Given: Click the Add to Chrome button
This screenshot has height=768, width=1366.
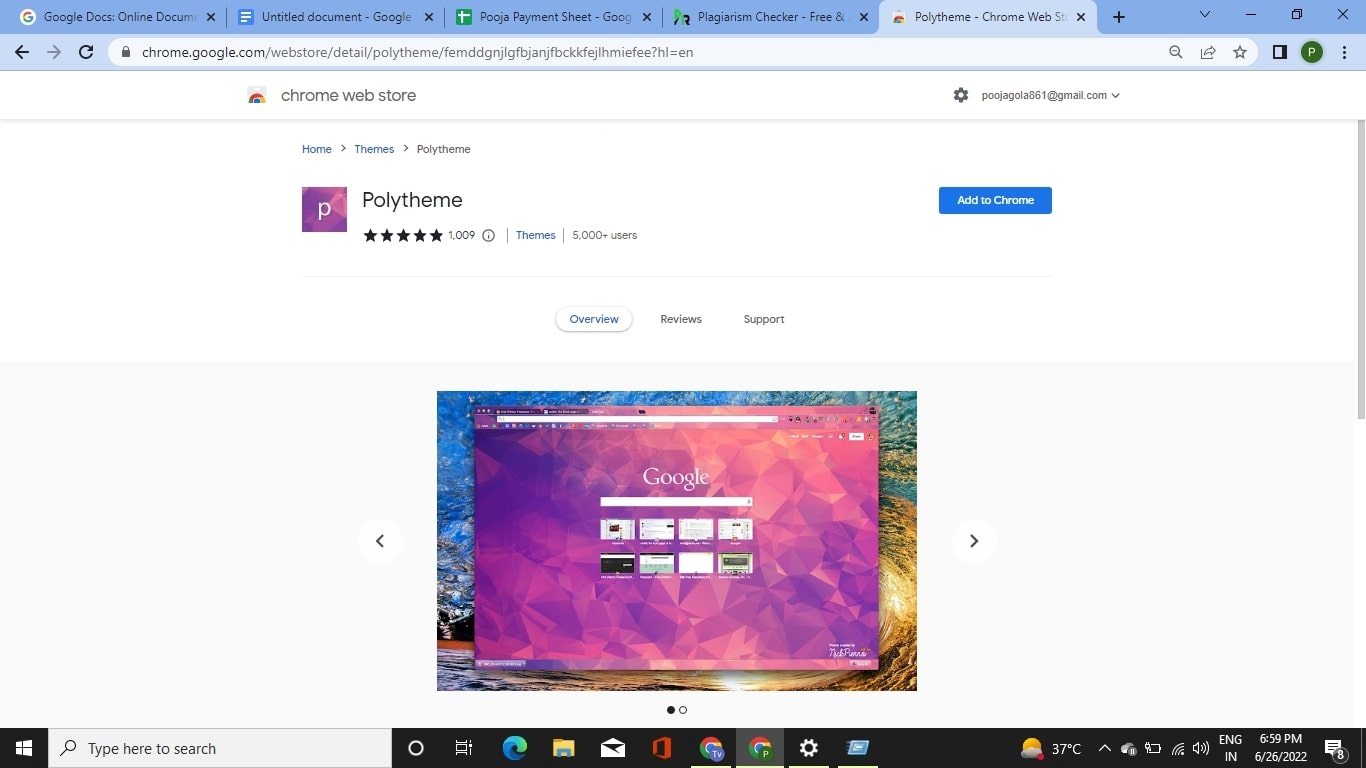Looking at the screenshot, I should (995, 200).
